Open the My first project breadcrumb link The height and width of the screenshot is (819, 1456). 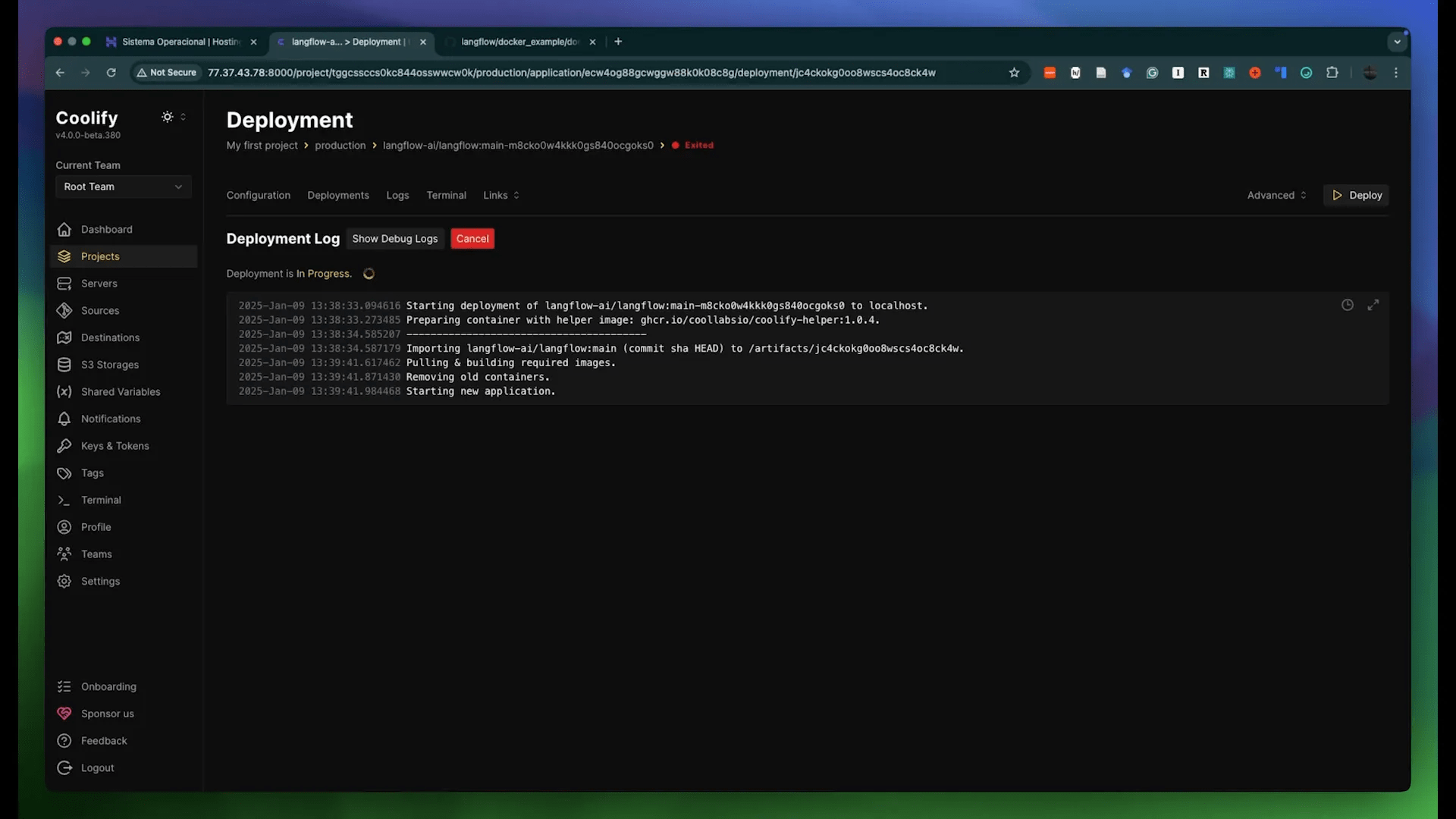(262, 146)
